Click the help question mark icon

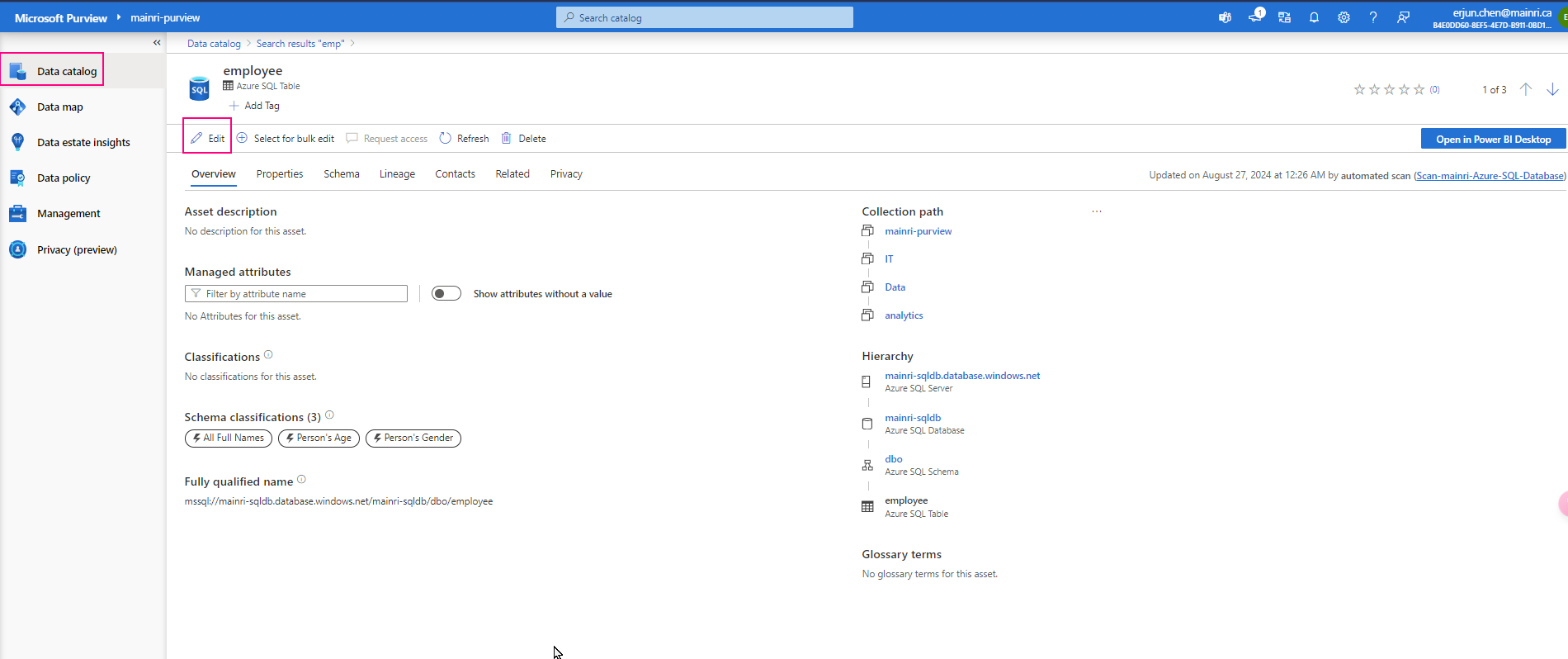pyautogui.click(x=1373, y=17)
